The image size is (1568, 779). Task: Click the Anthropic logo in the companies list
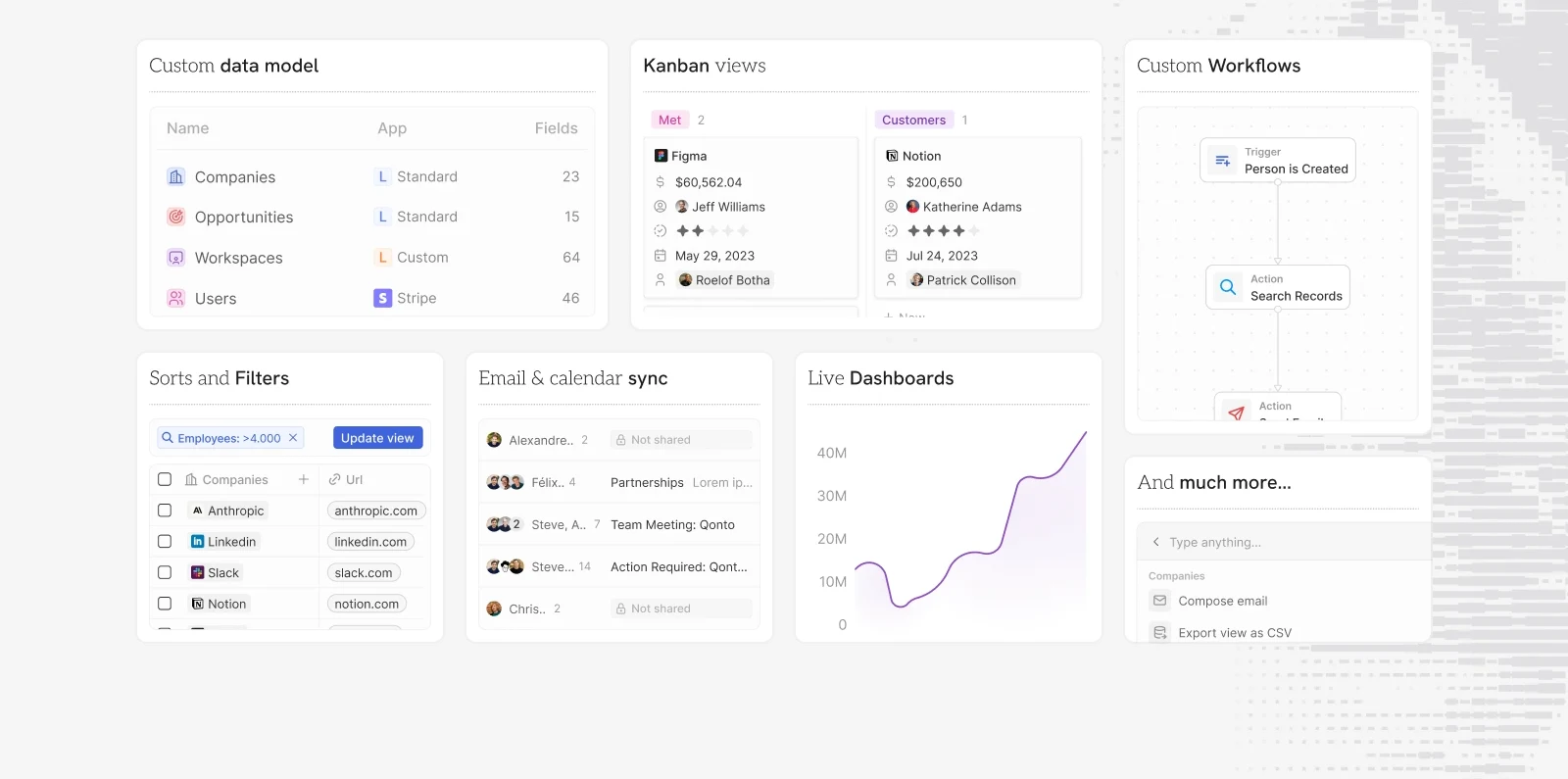tap(198, 511)
